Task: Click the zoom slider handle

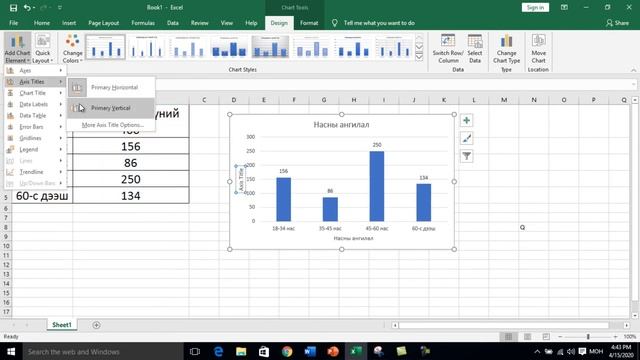Action: coord(588,336)
